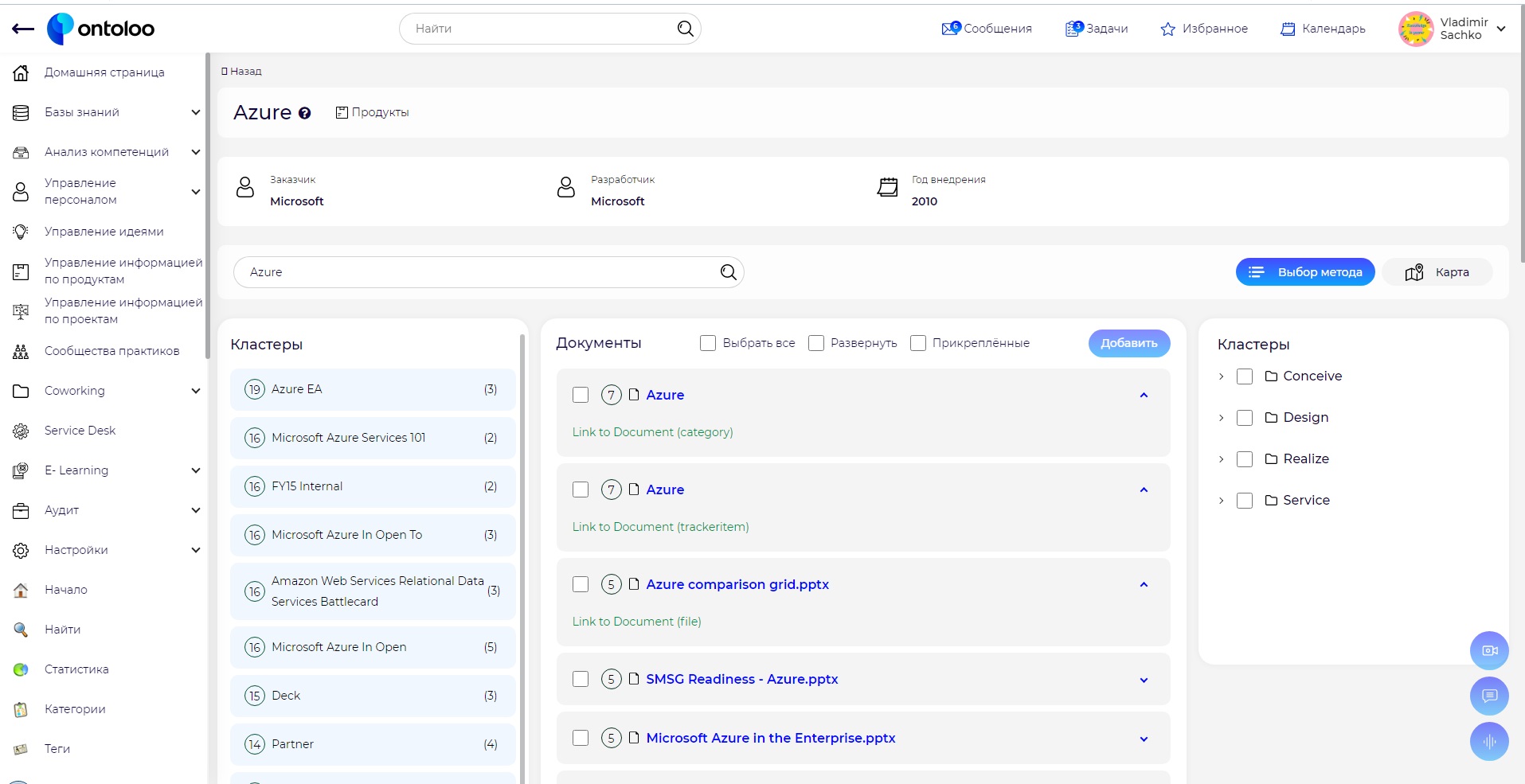Open the voice assistant floating button

pyautogui.click(x=1489, y=742)
